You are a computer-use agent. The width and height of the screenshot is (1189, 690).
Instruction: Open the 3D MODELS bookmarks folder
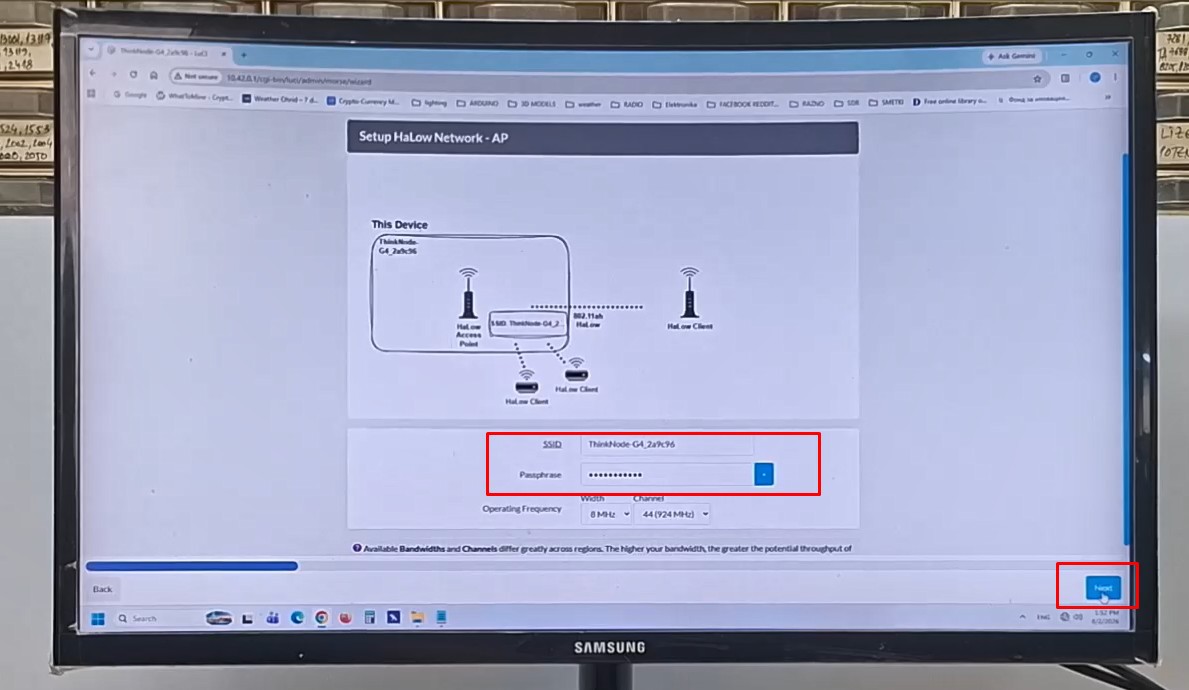tap(532, 103)
